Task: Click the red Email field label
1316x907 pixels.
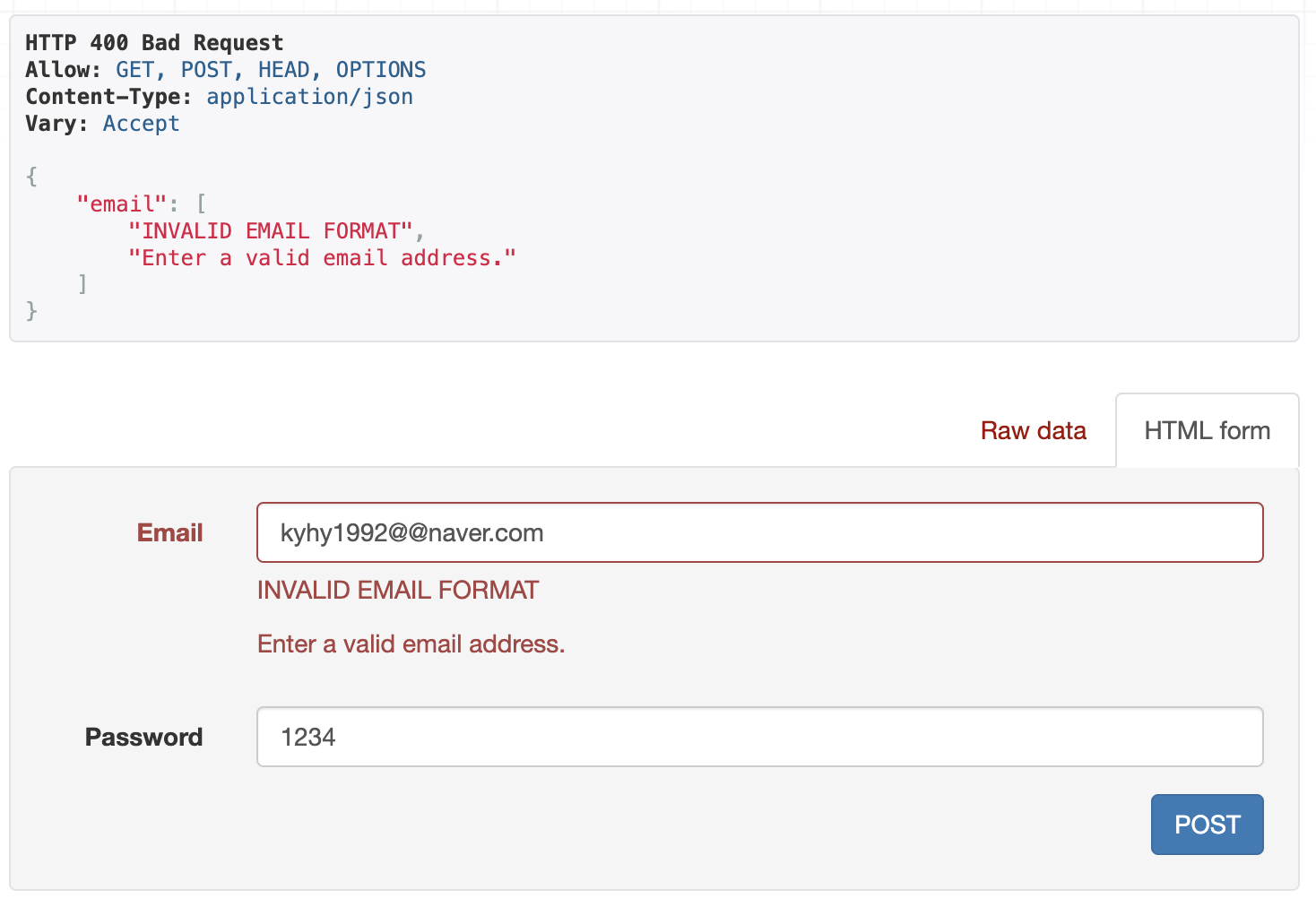Action: click(169, 533)
